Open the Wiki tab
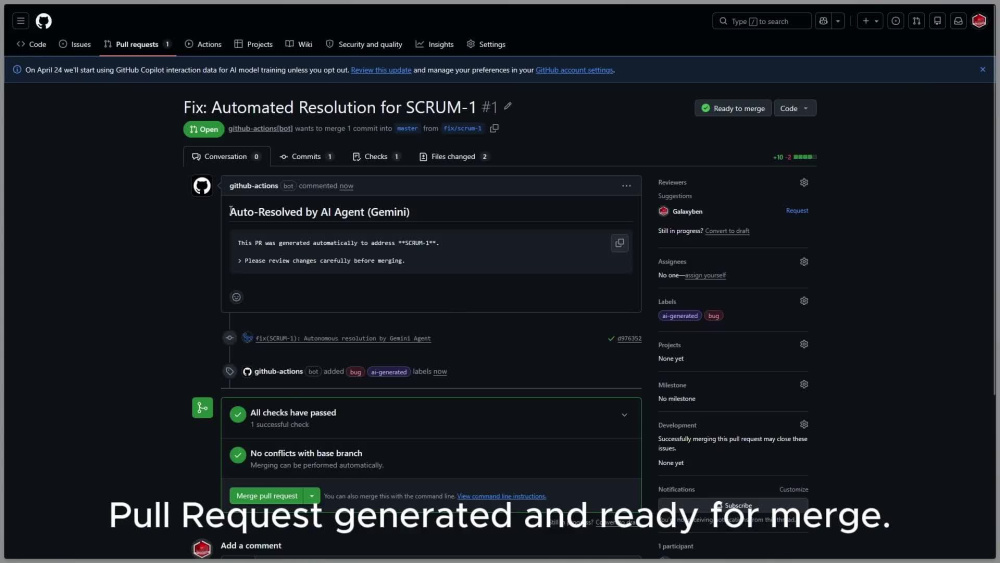 tap(298, 44)
